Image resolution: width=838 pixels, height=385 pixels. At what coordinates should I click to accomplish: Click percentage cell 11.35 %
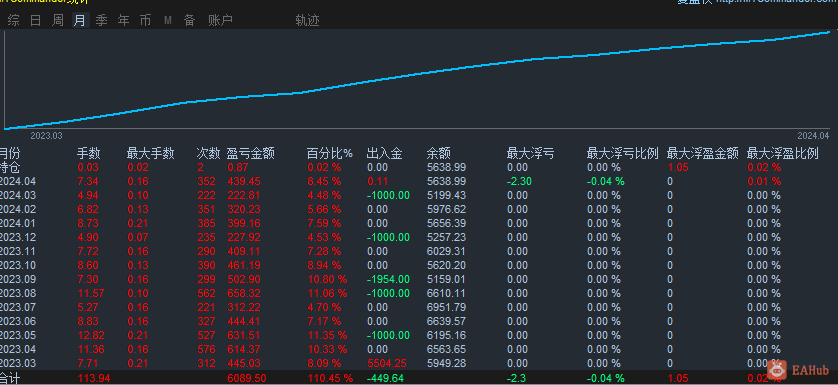pos(327,335)
